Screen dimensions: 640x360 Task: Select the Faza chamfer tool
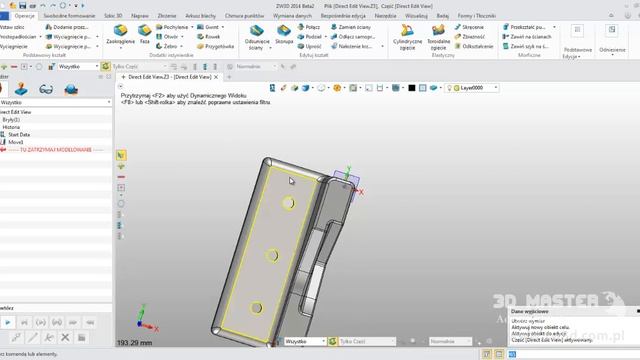tap(144, 35)
